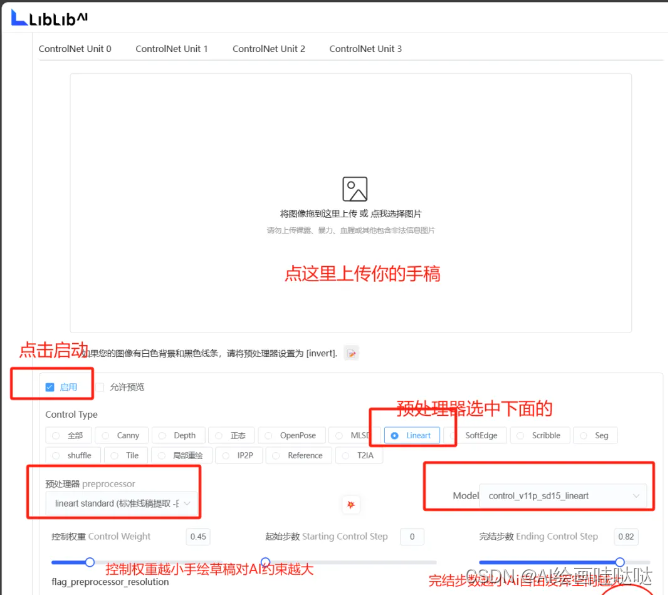Select the 全部 control type
The image size is (668, 595).
[69, 435]
